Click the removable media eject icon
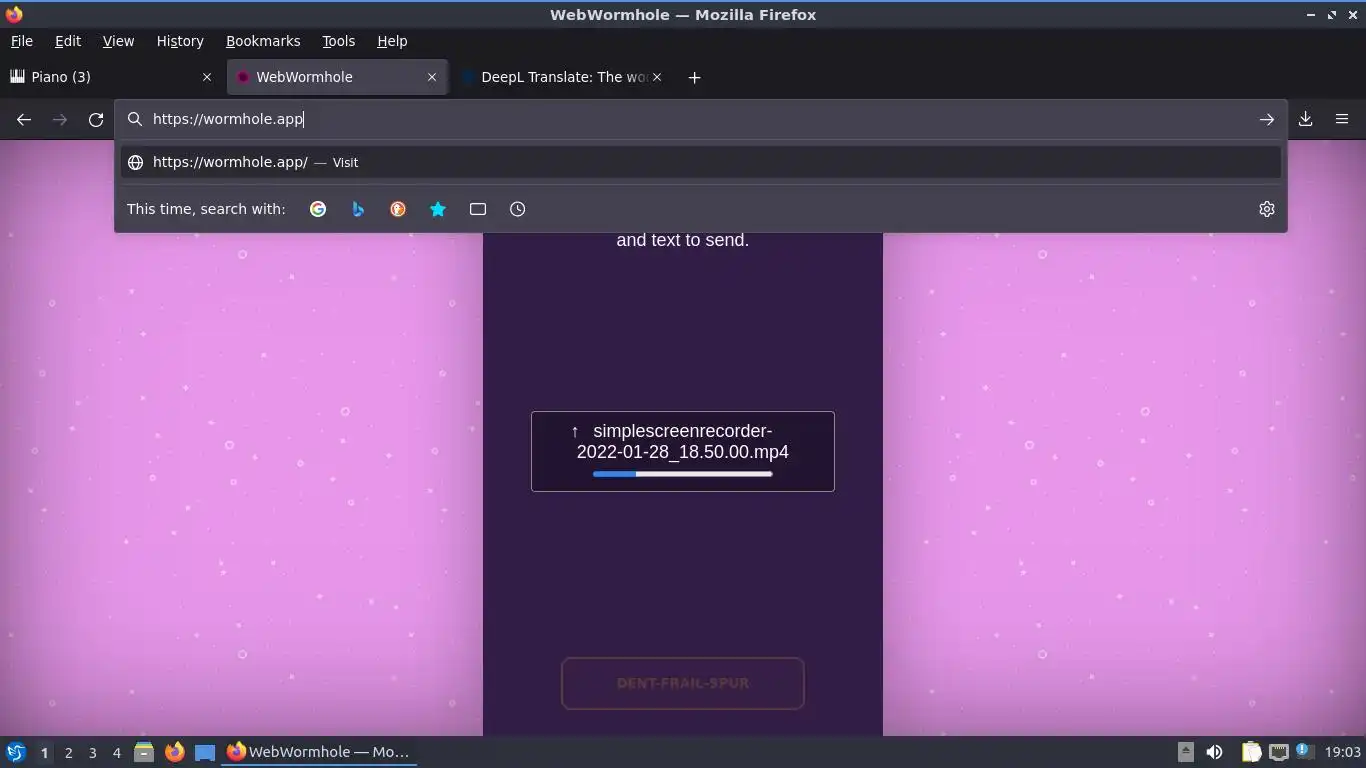Viewport: 1366px width, 768px height. [1185, 752]
